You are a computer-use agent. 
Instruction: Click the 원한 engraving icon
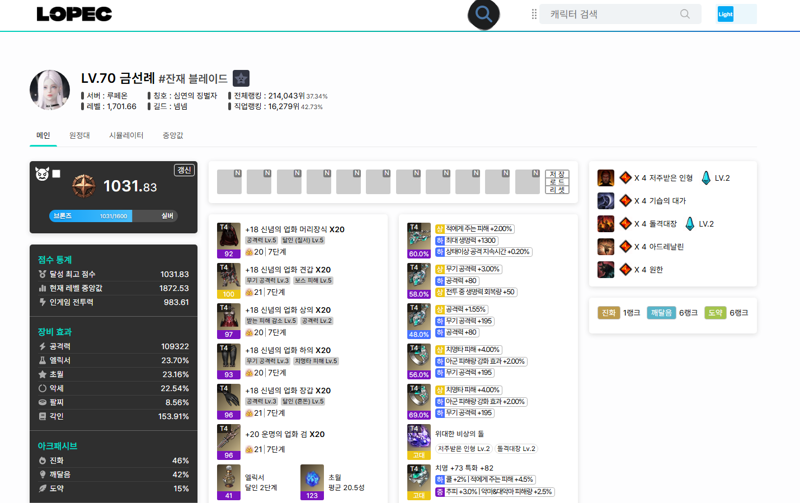point(606,269)
